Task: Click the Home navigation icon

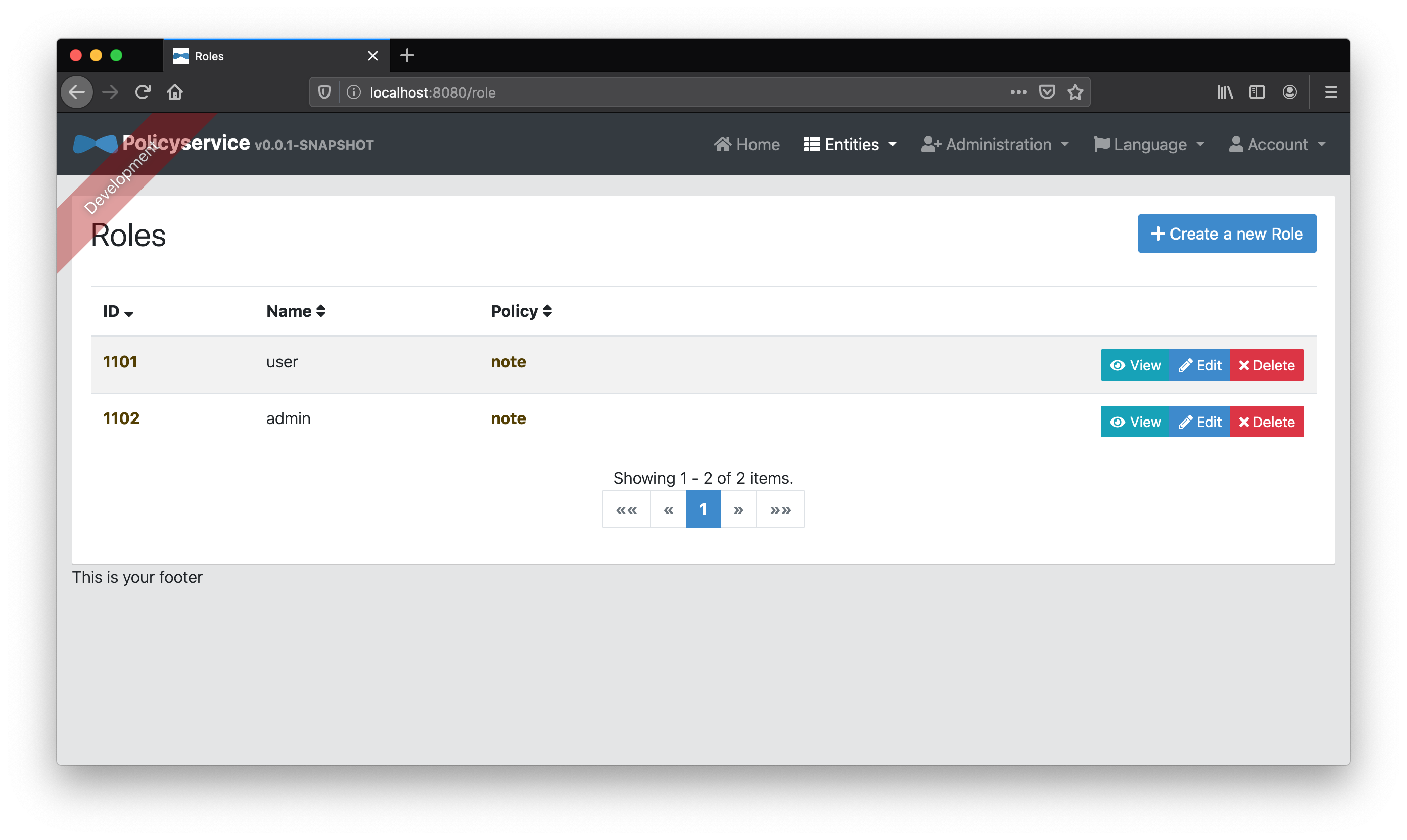Action: pyautogui.click(x=722, y=144)
